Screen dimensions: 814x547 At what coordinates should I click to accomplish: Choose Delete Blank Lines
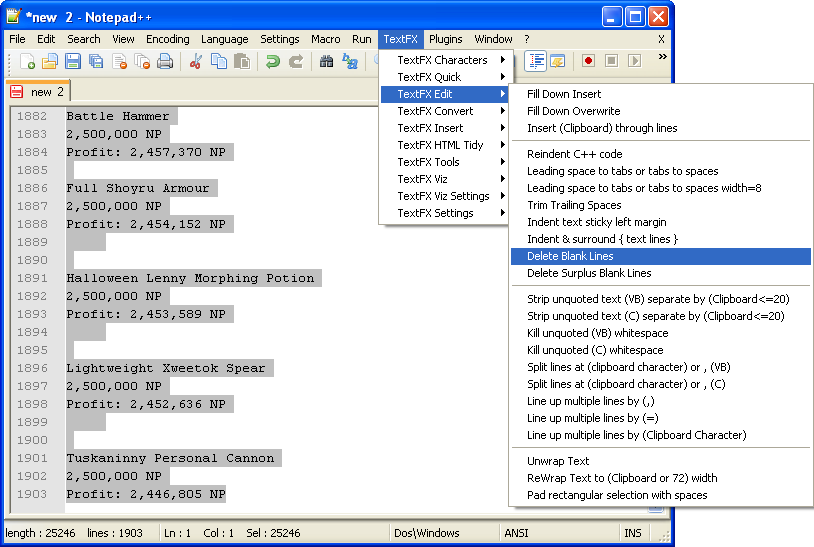(x=660, y=256)
